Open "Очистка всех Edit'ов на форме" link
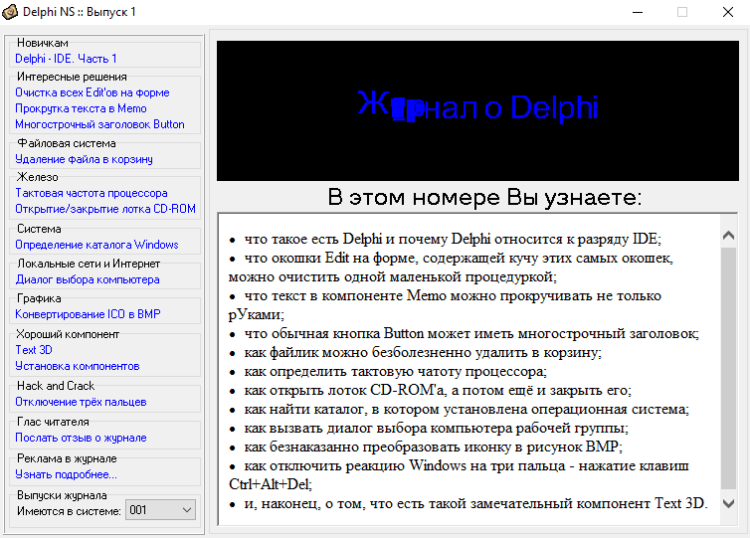Screen dimensions: 750x538 (92, 93)
